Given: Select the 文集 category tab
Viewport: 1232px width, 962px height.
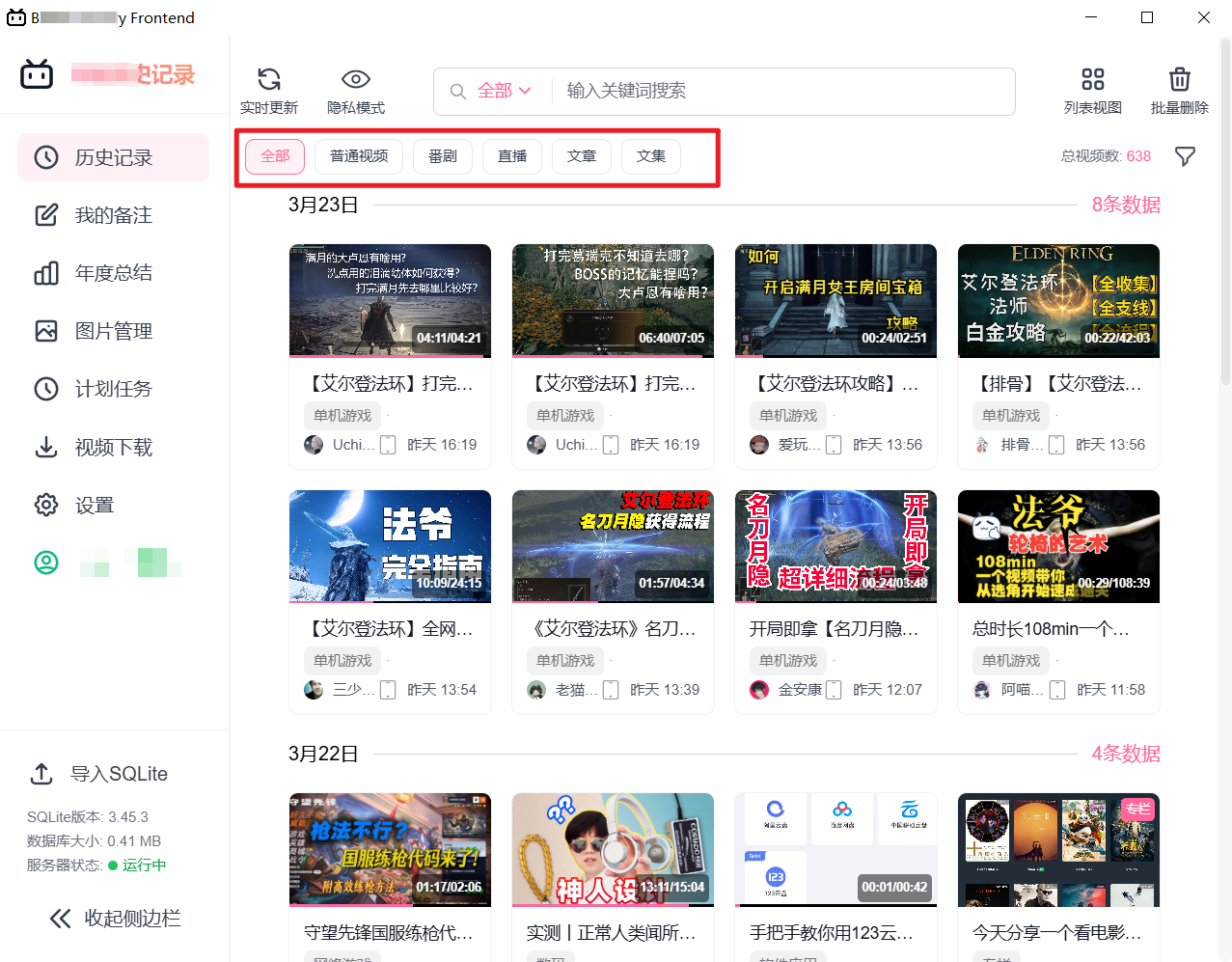Looking at the screenshot, I should pyautogui.click(x=651, y=156).
